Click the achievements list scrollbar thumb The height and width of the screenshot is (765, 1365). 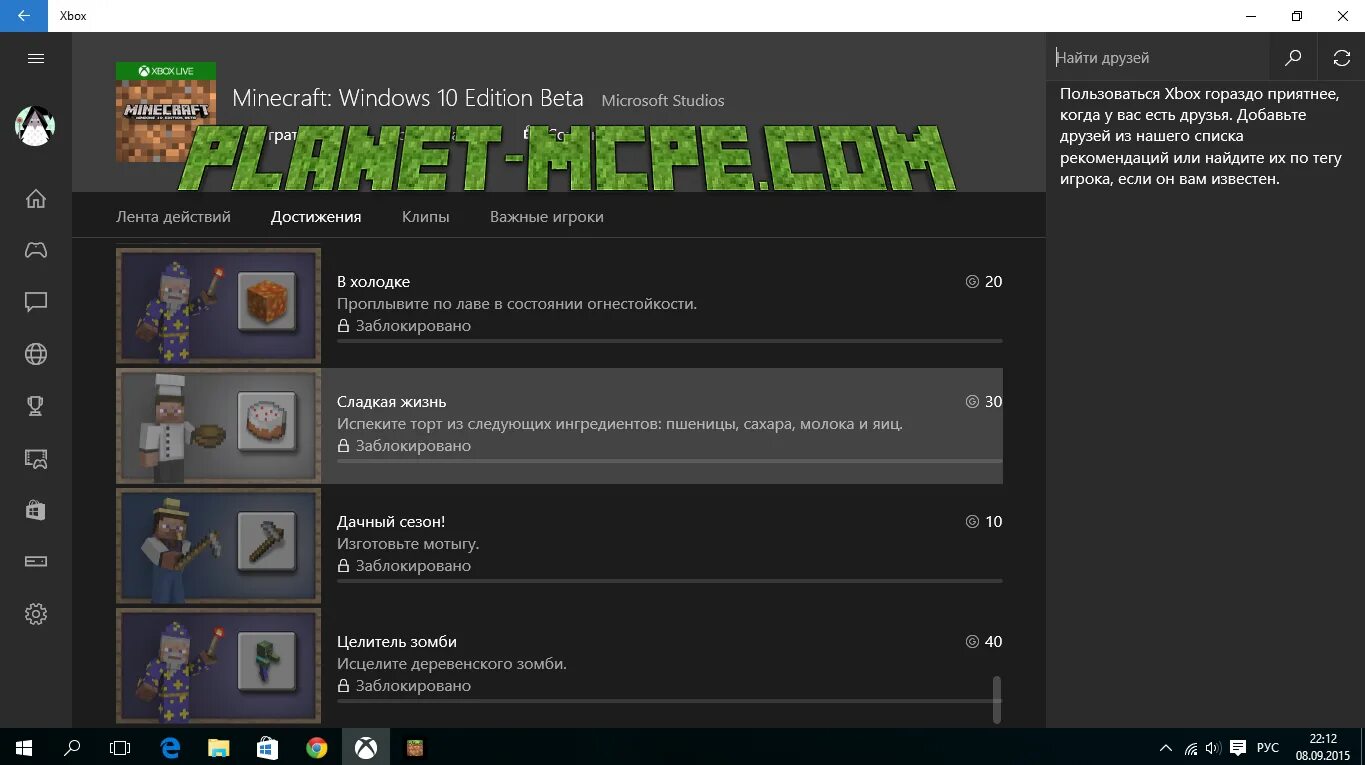(996, 699)
